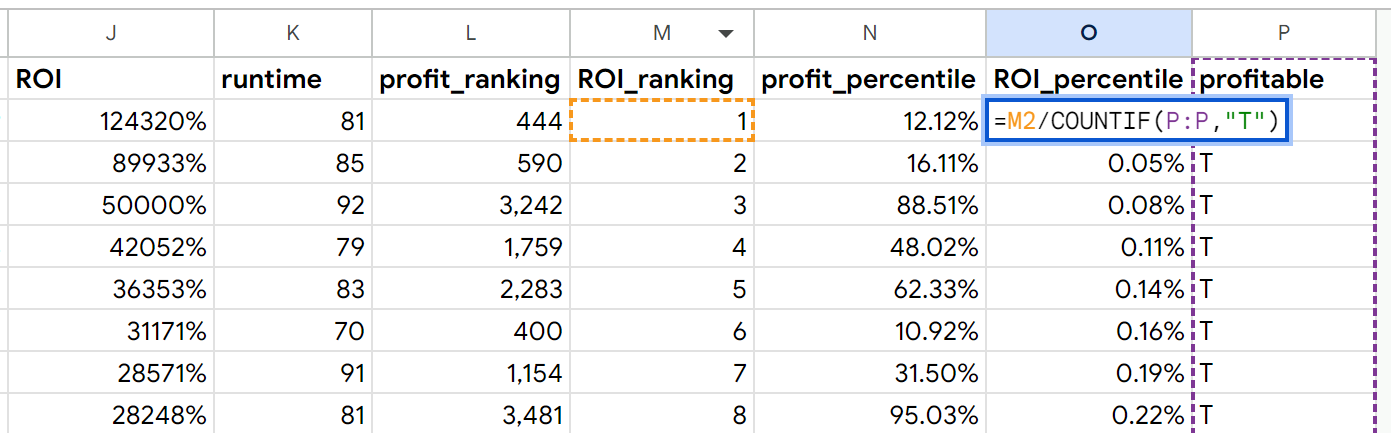Select ROI cell showing 42052%
The image size is (1391, 433).
[x=110, y=247]
